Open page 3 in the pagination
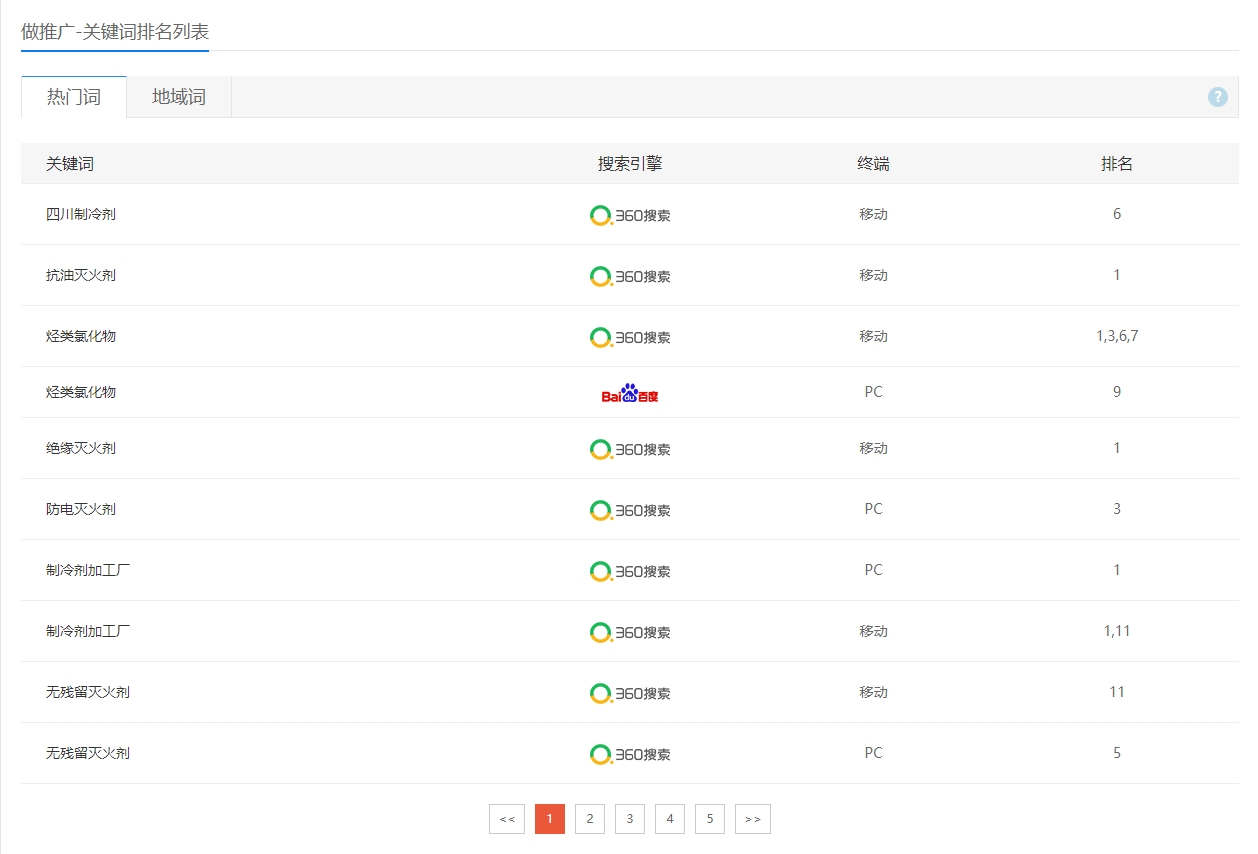This screenshot has width=1258, height=854. 630,819
